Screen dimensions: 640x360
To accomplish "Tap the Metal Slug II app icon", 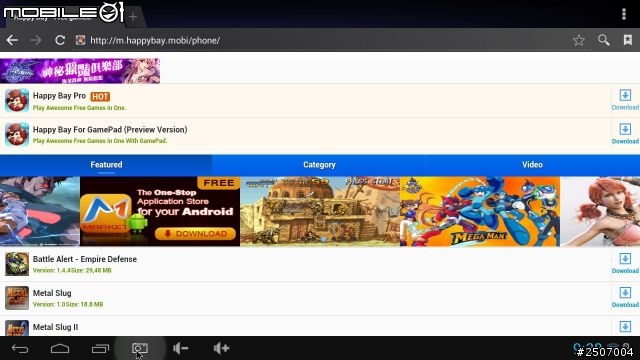I will (x=17, y=328).
